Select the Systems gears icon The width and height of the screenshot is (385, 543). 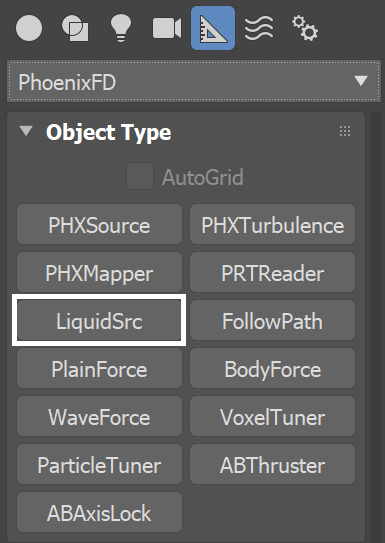[305, 28]
